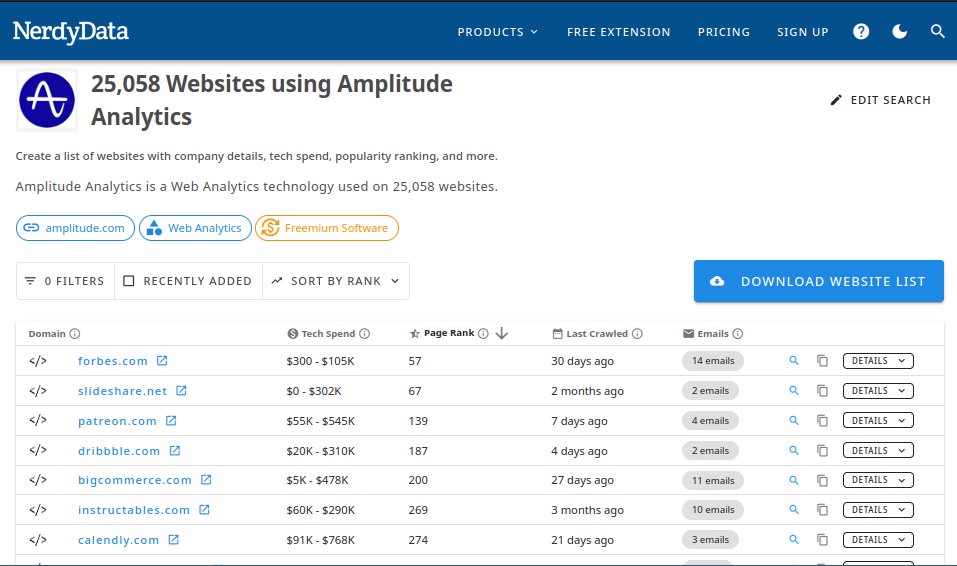Click calendly.com domain link
The image size is (957, 566).
point(118,540)
